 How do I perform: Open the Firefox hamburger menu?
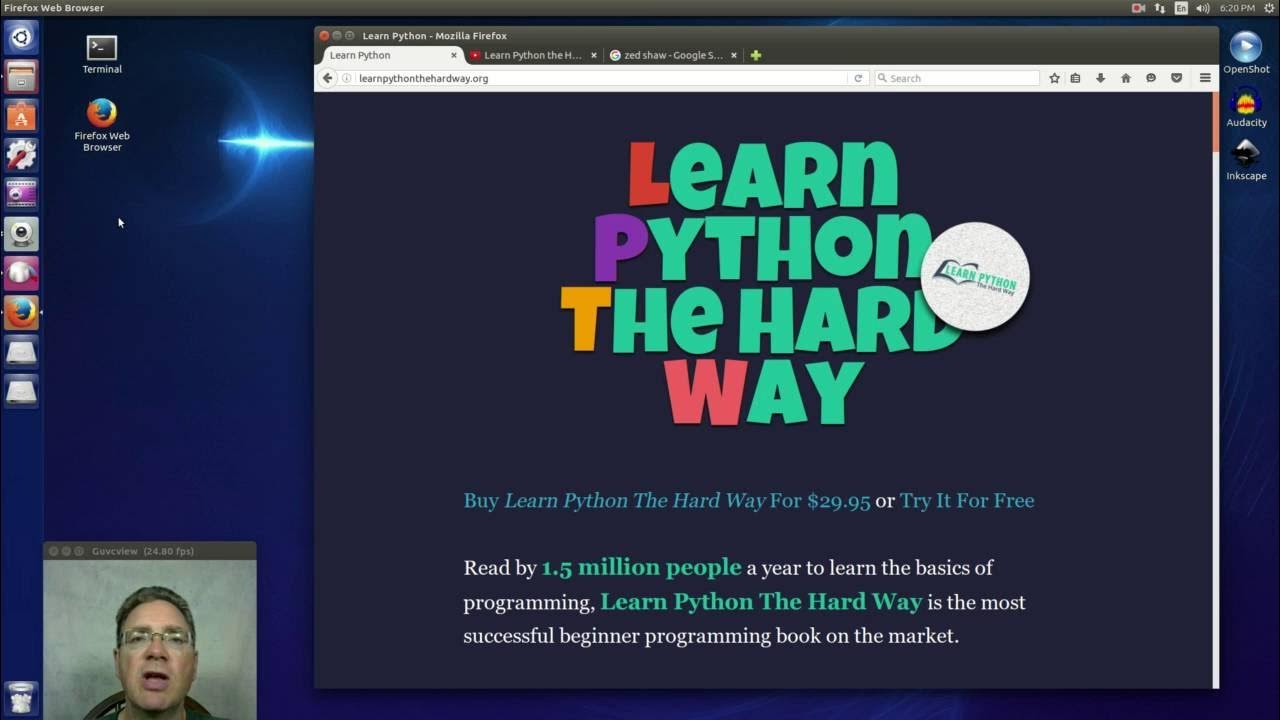1205,78
